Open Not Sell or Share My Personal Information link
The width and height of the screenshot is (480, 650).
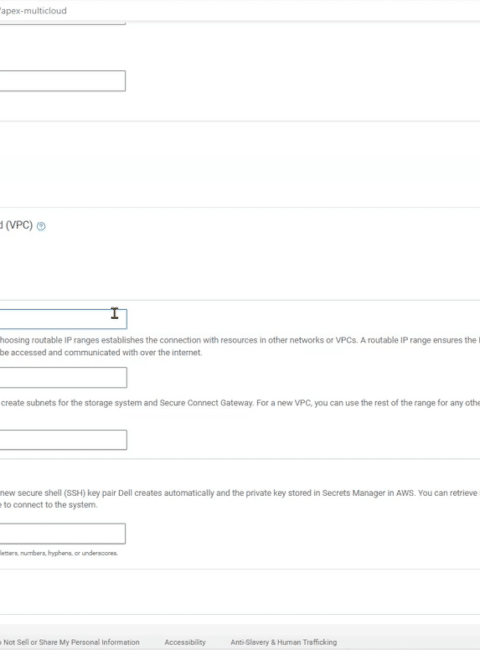pyautogui.click(x=71, y=642)
